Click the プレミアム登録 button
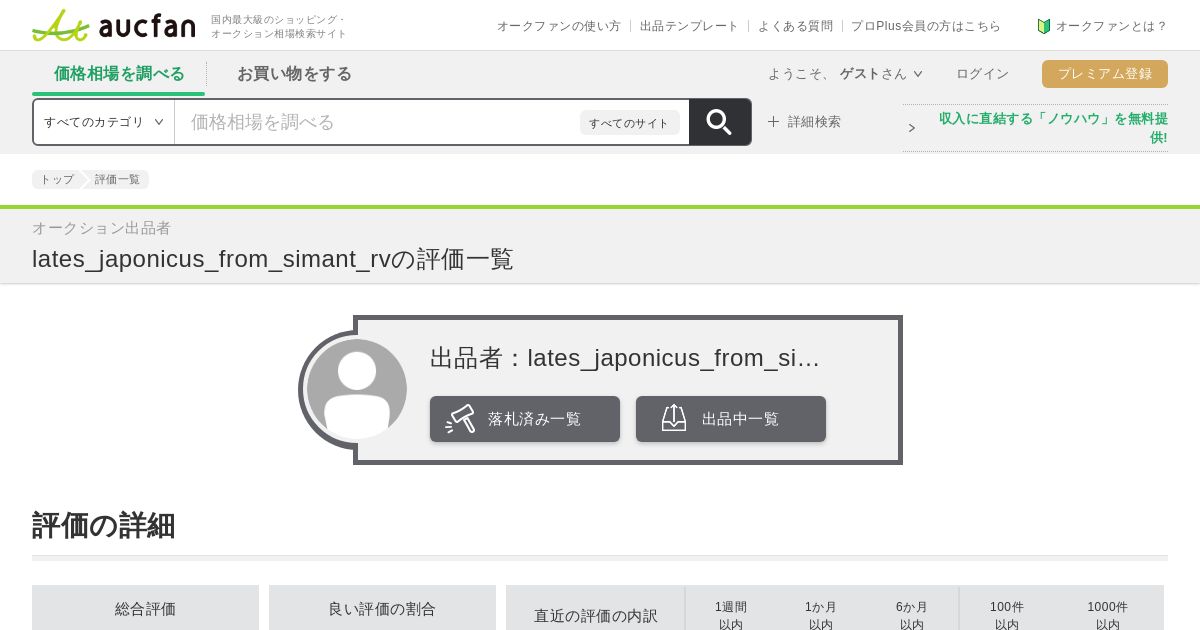Screen dimensions: 1200x630 point(1105,74)
